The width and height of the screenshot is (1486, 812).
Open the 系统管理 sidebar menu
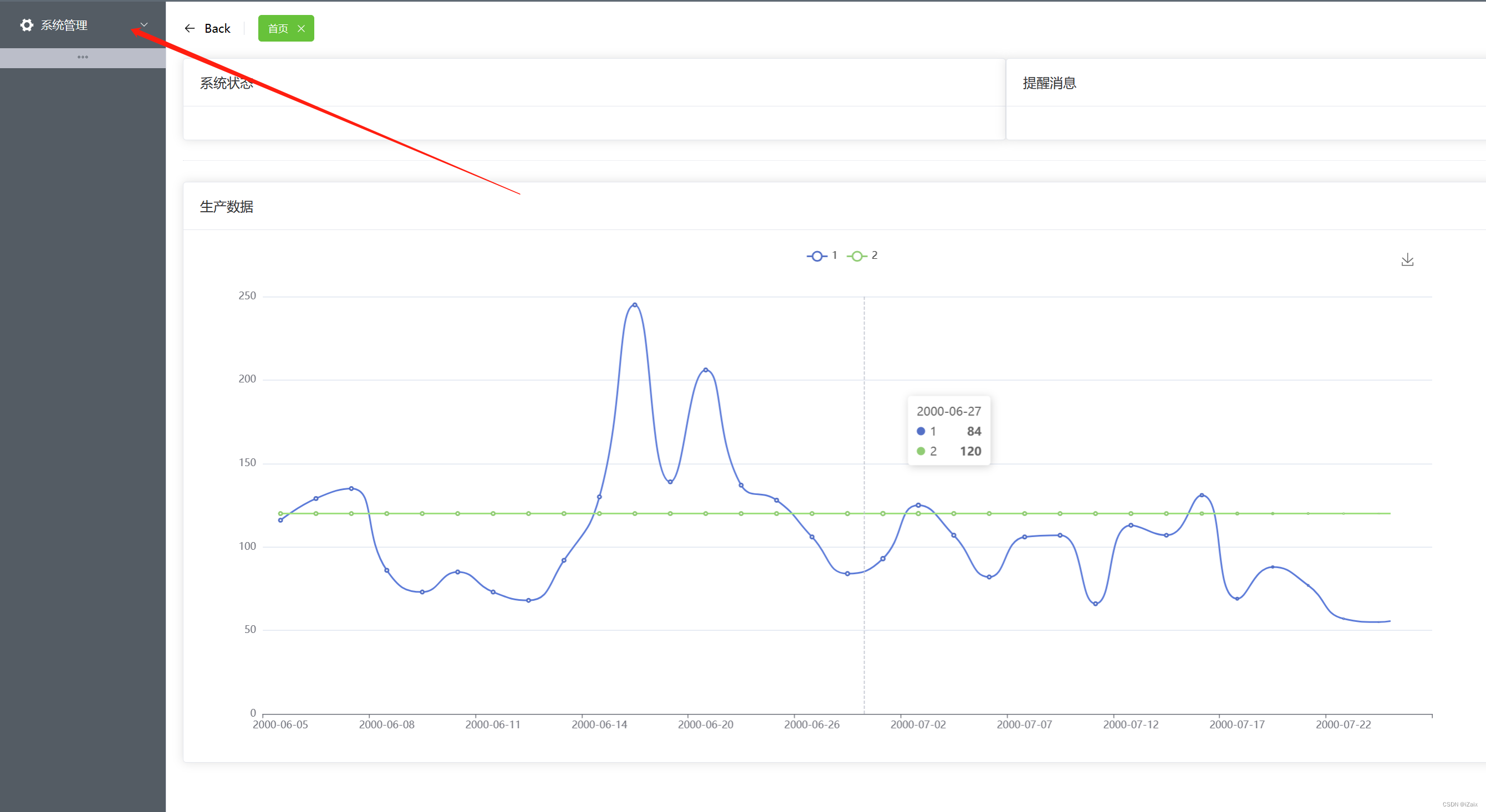[x=83, y=25]
